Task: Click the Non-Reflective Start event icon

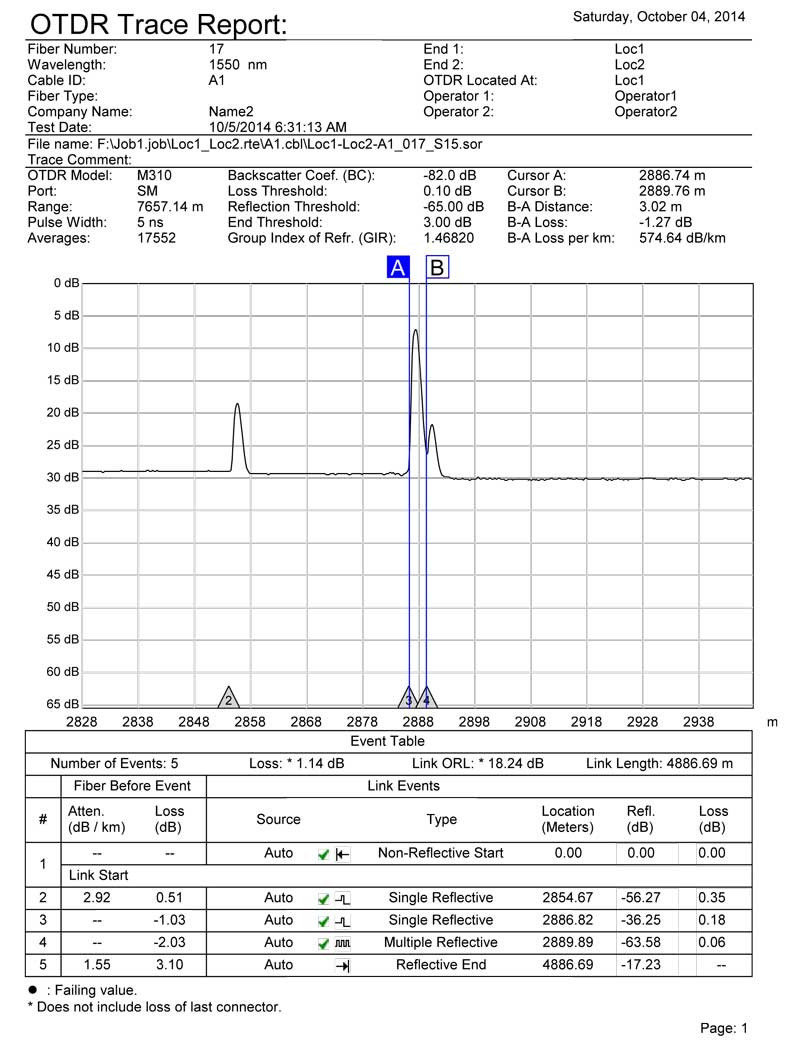Action: click(342, 854)
